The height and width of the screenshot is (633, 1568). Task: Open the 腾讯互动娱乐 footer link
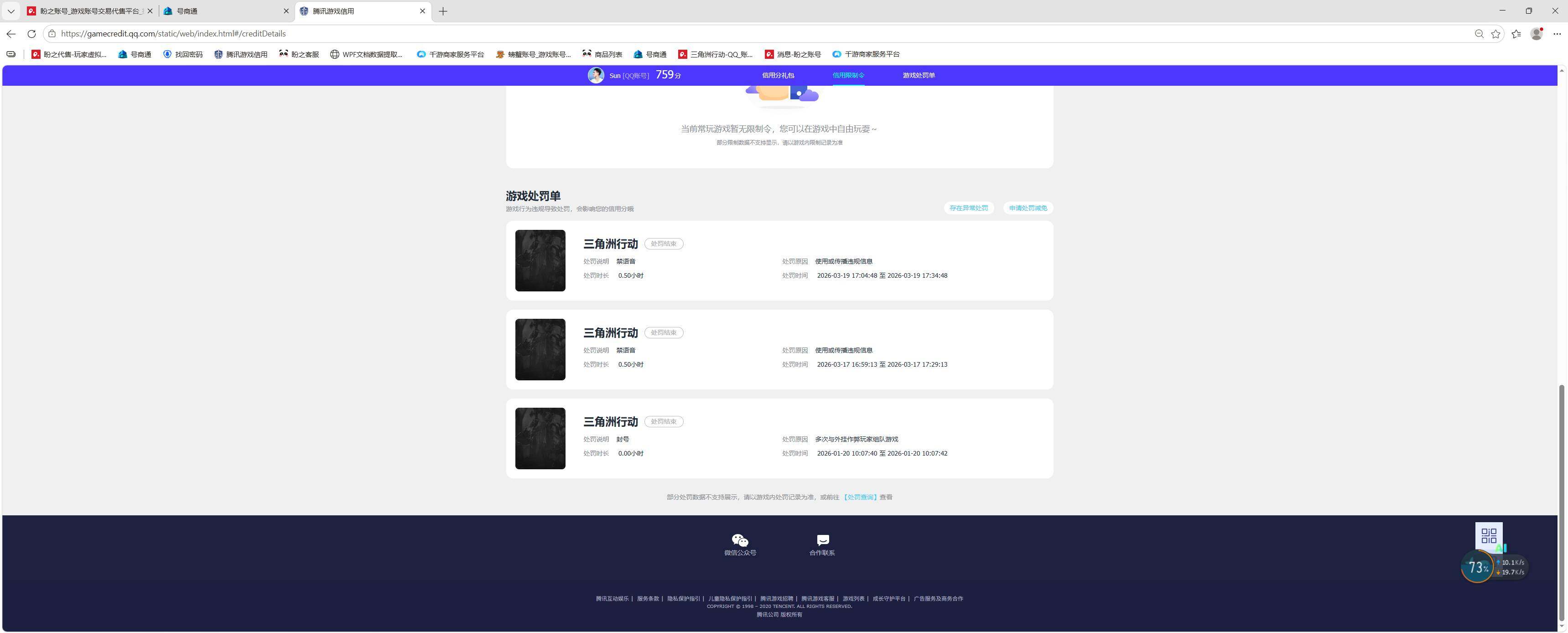[612, 599]
